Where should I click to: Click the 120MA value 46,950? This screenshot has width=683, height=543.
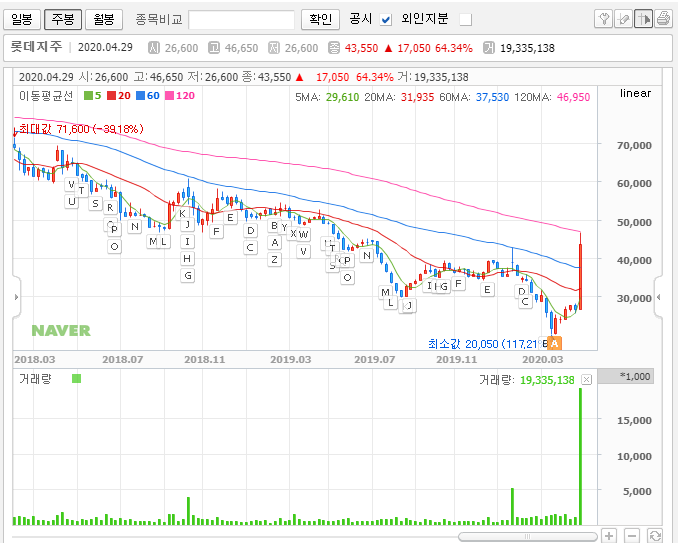573,97
